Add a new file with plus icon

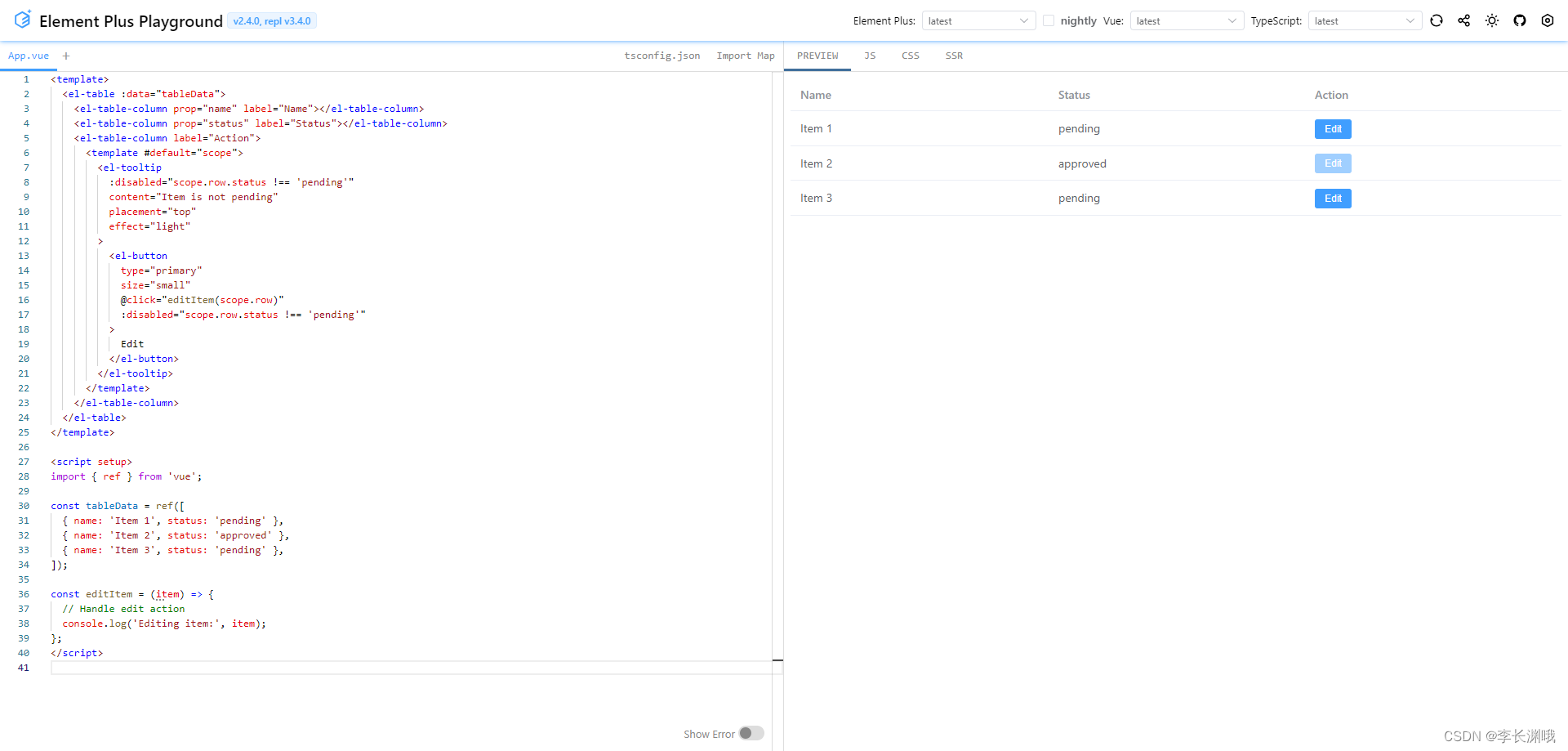(66, 56)
